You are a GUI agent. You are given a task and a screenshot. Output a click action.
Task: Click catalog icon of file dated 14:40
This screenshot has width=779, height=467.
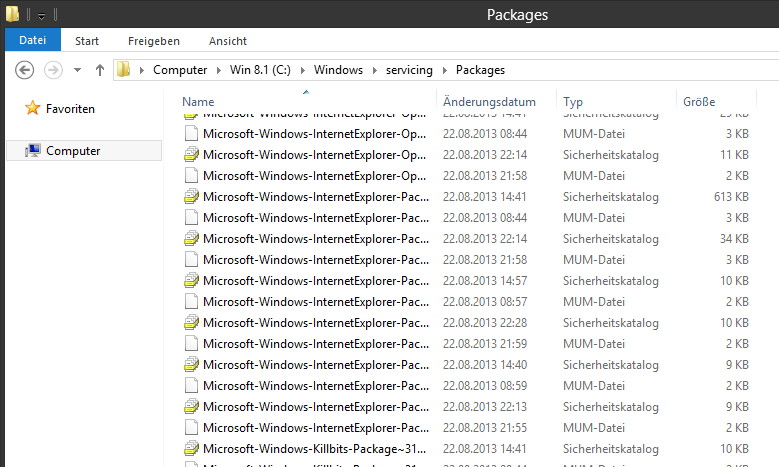191,365
